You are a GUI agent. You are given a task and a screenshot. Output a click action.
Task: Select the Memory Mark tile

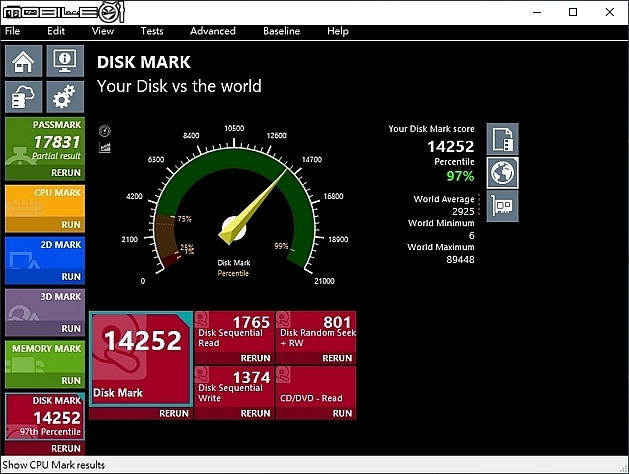pyautogui.click(x=45, y=357)
